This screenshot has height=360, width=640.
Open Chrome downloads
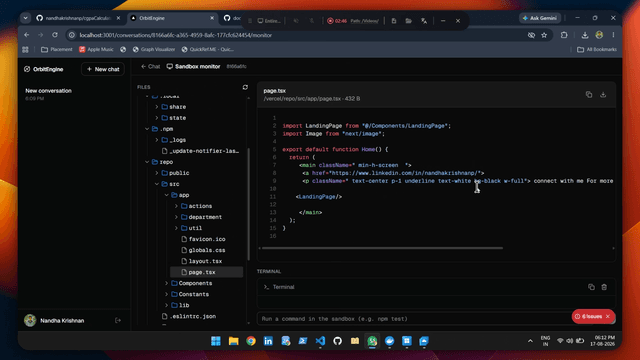pos(584,35)
